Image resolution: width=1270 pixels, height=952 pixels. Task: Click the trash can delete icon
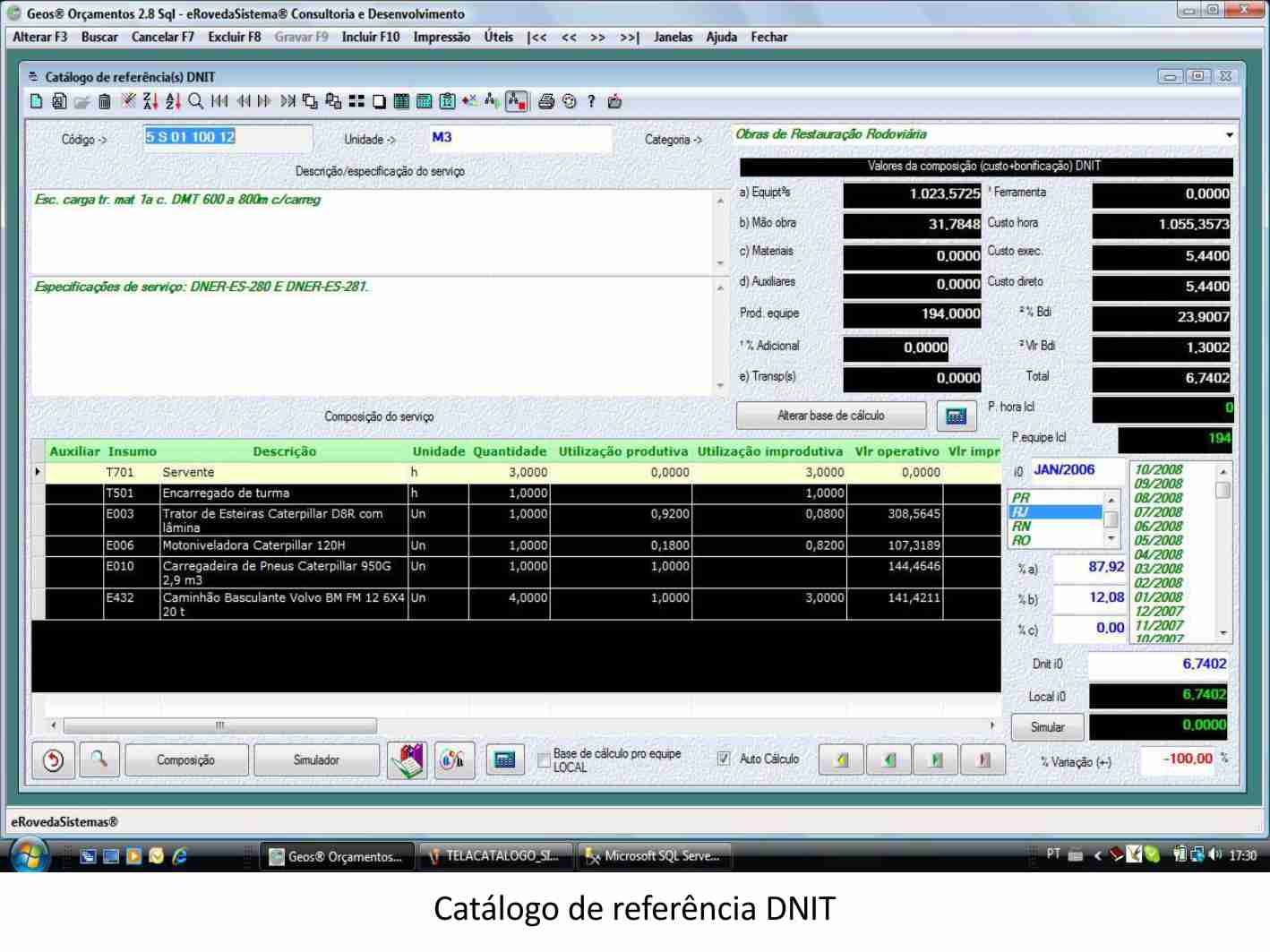pyautogui.click(x=105, y=101)
